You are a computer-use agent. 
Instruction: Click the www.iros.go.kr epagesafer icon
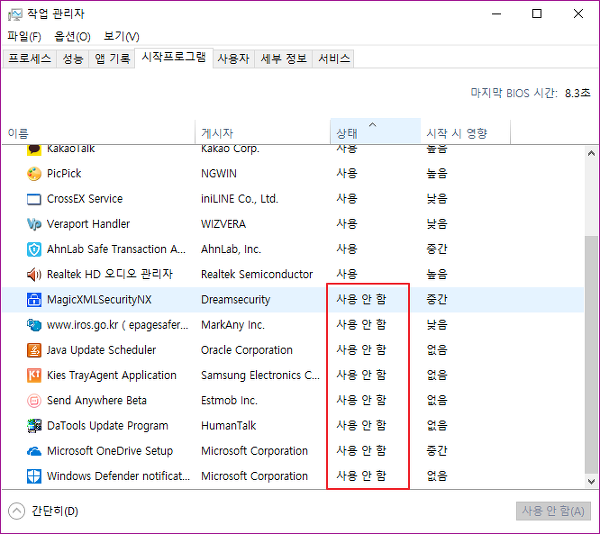tap(34, 325)
